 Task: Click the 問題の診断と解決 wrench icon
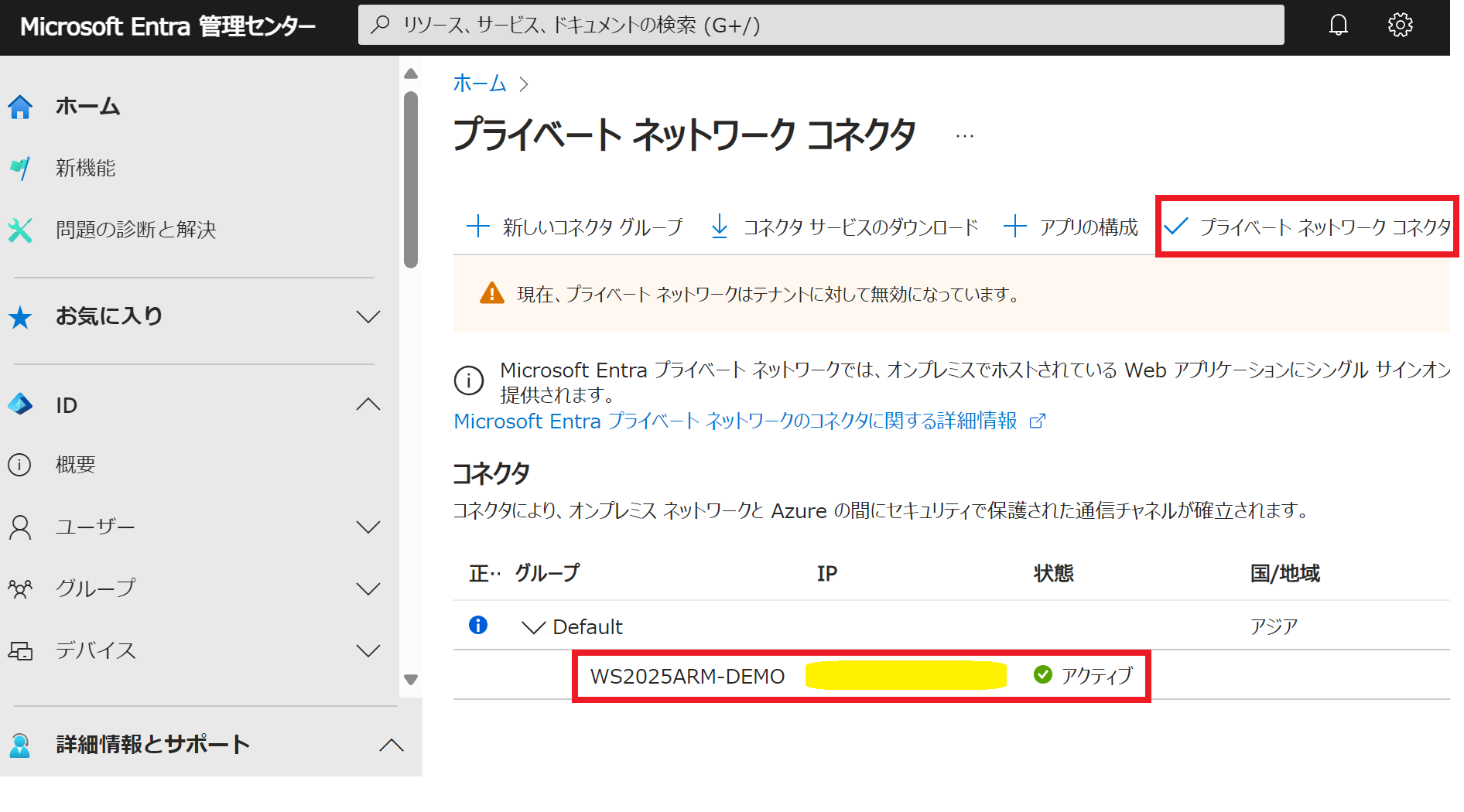pyautogui.click(x=20, y=230)
